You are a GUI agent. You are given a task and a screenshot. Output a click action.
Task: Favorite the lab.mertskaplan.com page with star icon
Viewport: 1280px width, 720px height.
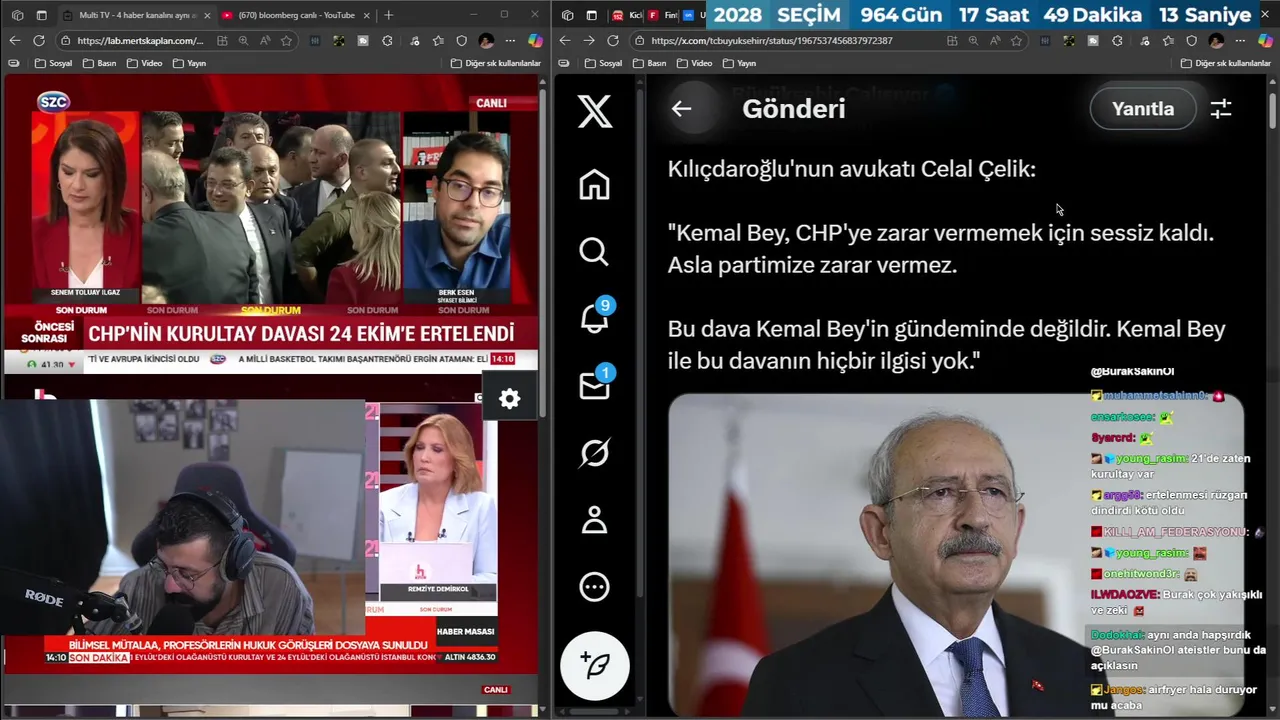click(x=287, y=41)
